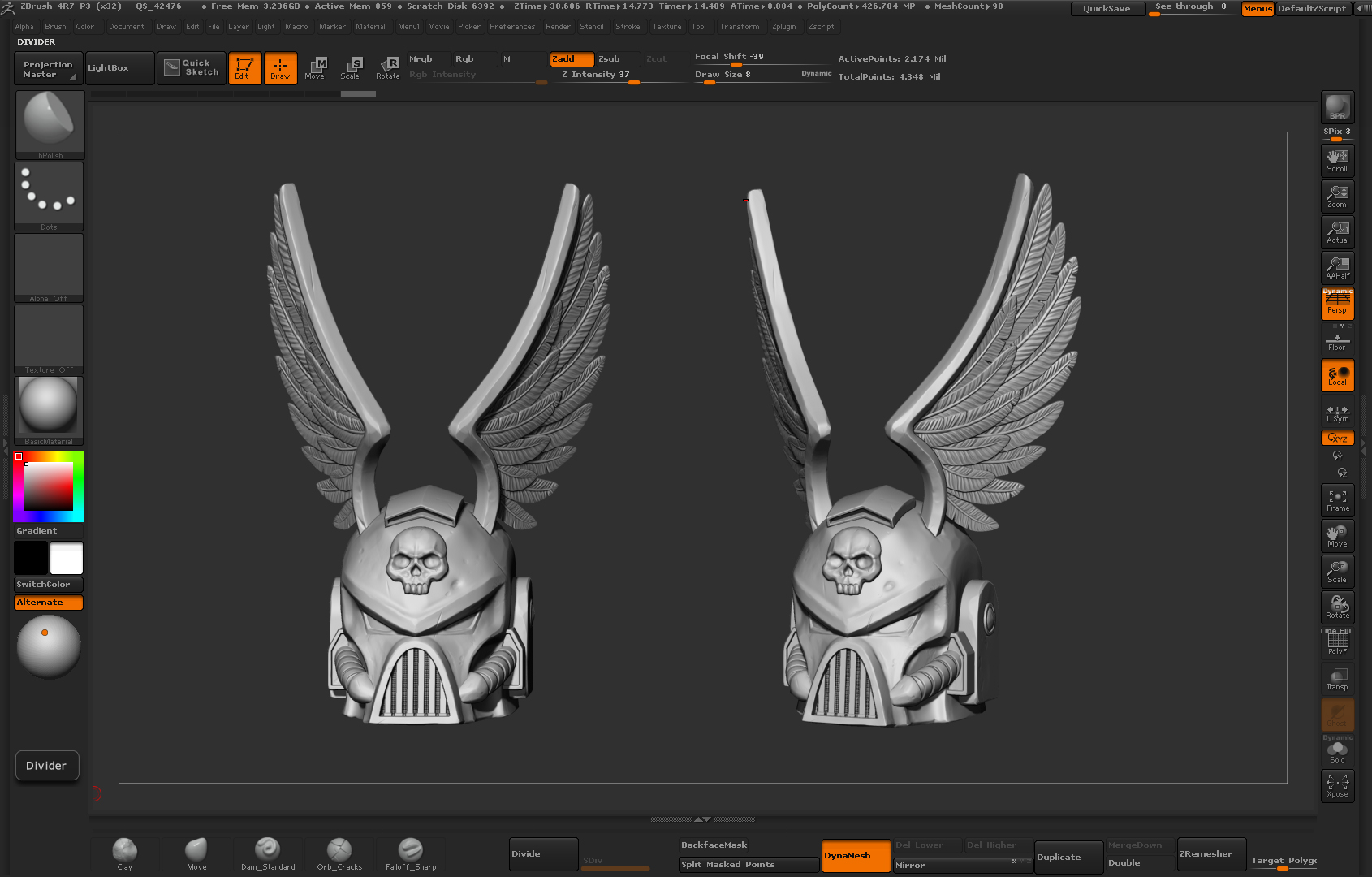Select the Clay brush

pyautogui.click(x=125, y=853)
